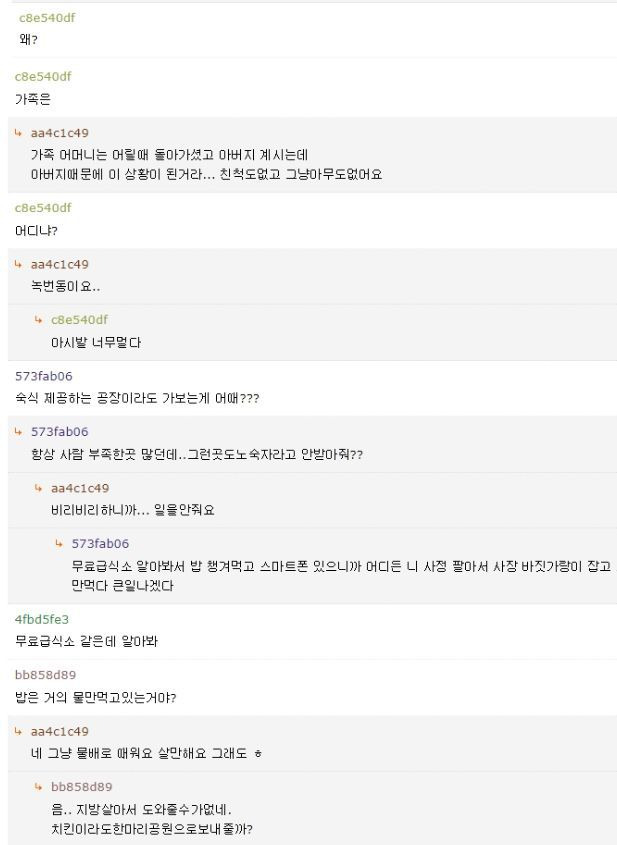Select username c8e540df above "가족은"
Image resolution: width=617 pixels, height=845 pixels.
(43, 76)
